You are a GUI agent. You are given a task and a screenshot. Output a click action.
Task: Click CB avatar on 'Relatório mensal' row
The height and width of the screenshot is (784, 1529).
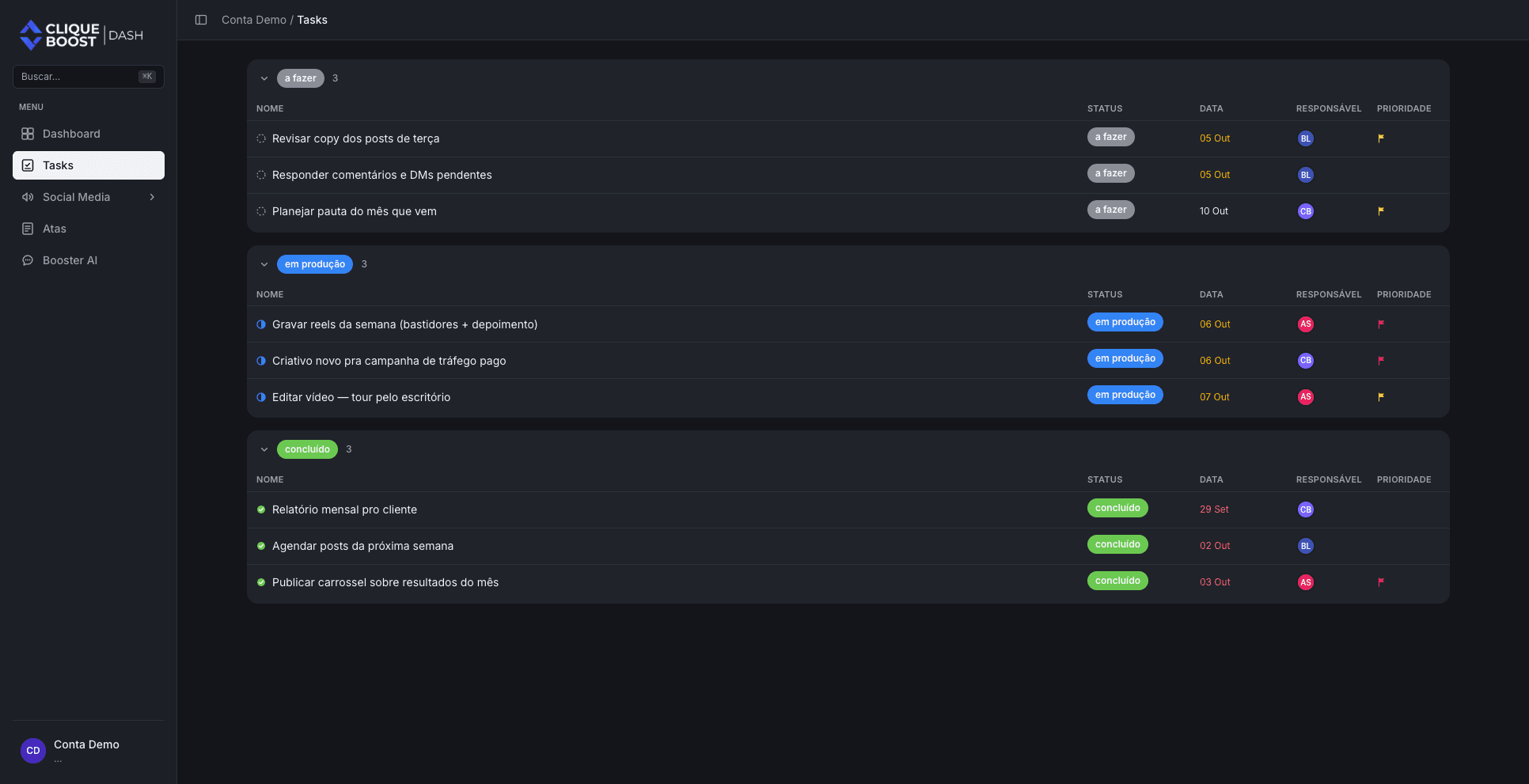(x=1306, y=509)
